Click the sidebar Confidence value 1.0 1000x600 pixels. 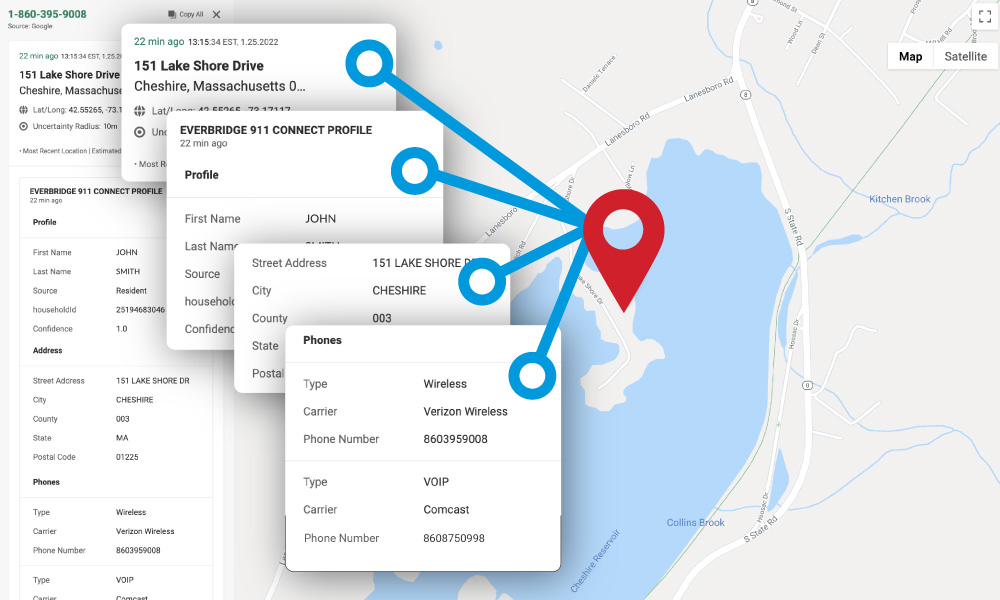pos(122,329)
